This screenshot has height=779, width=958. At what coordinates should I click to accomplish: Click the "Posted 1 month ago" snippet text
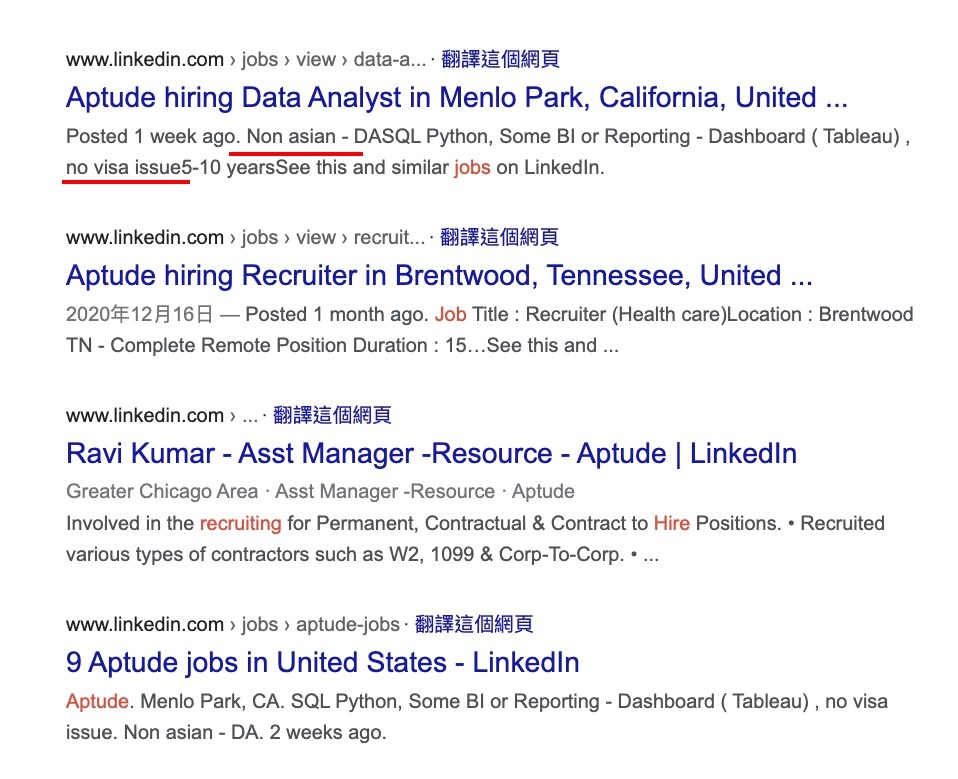(x=336, y=314)
